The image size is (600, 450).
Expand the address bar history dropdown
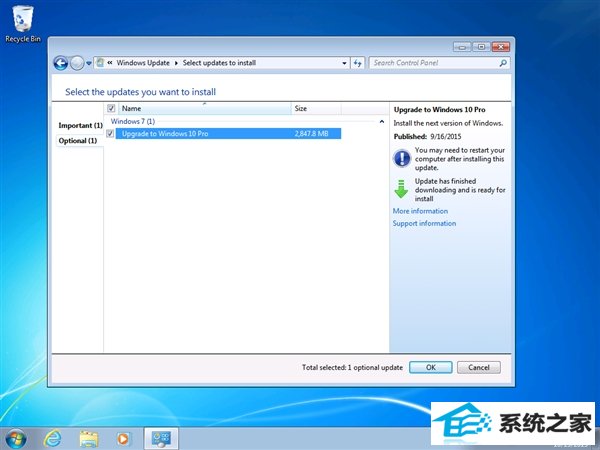(344, 63)
